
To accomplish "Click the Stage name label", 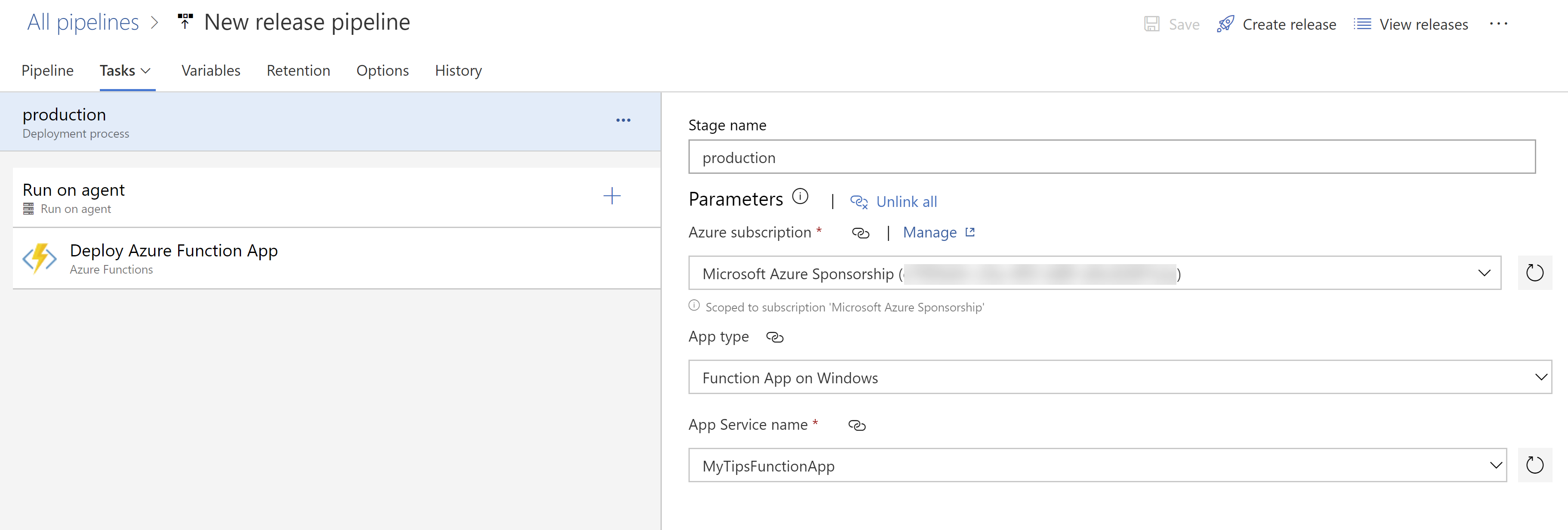I will (727, 125).
